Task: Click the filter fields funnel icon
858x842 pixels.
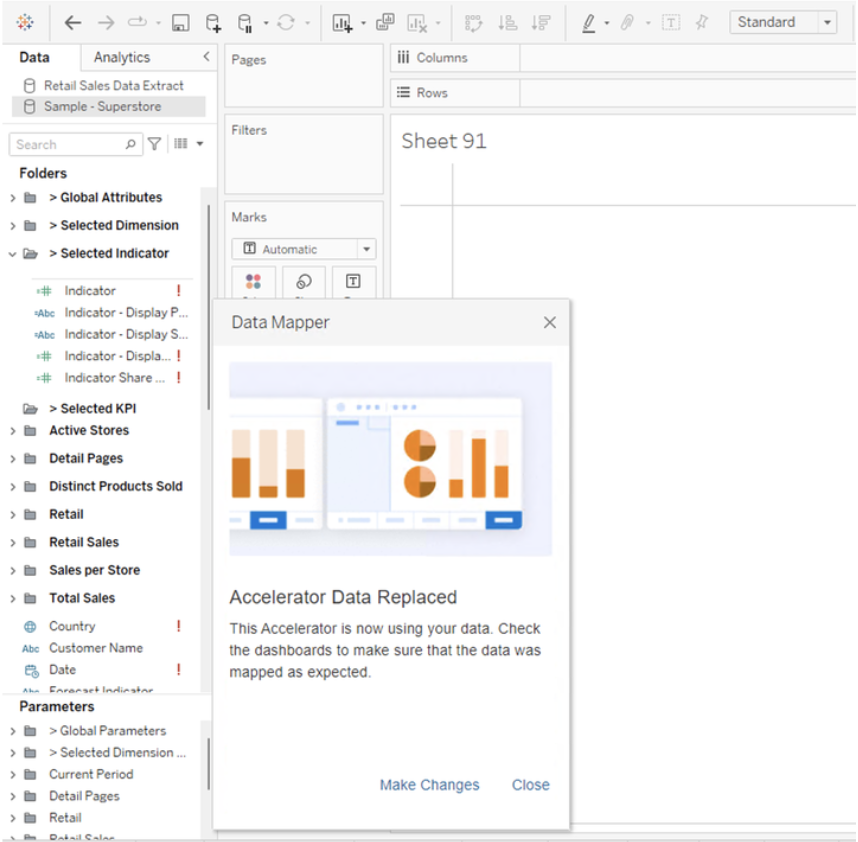Action: [x=155, y=144]
